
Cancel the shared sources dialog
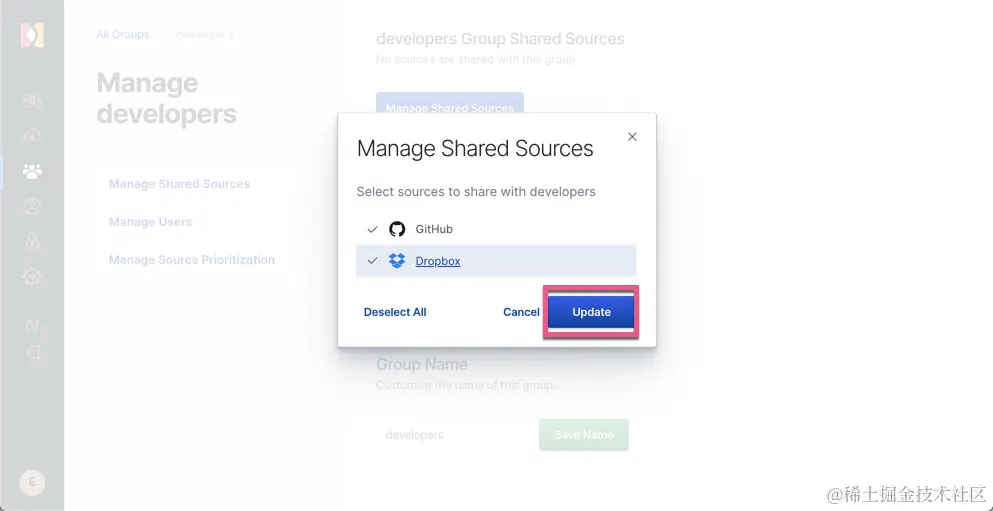[521, 312]
